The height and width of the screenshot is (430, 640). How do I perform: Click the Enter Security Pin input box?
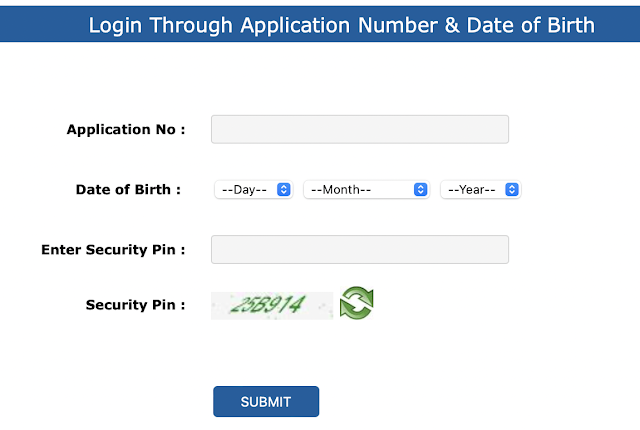coord(360,249)
